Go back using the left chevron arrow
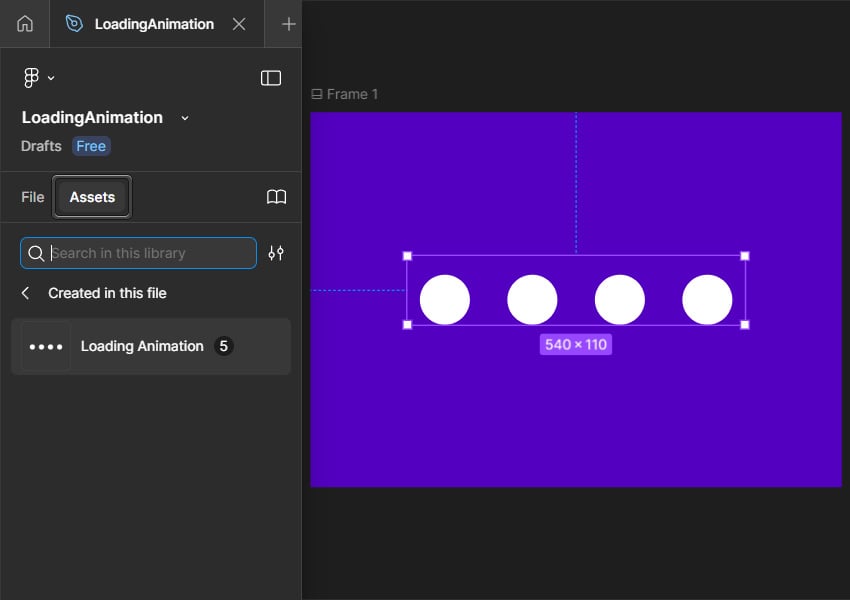Viewport: 850px width, 600px height. coord(26,293)
